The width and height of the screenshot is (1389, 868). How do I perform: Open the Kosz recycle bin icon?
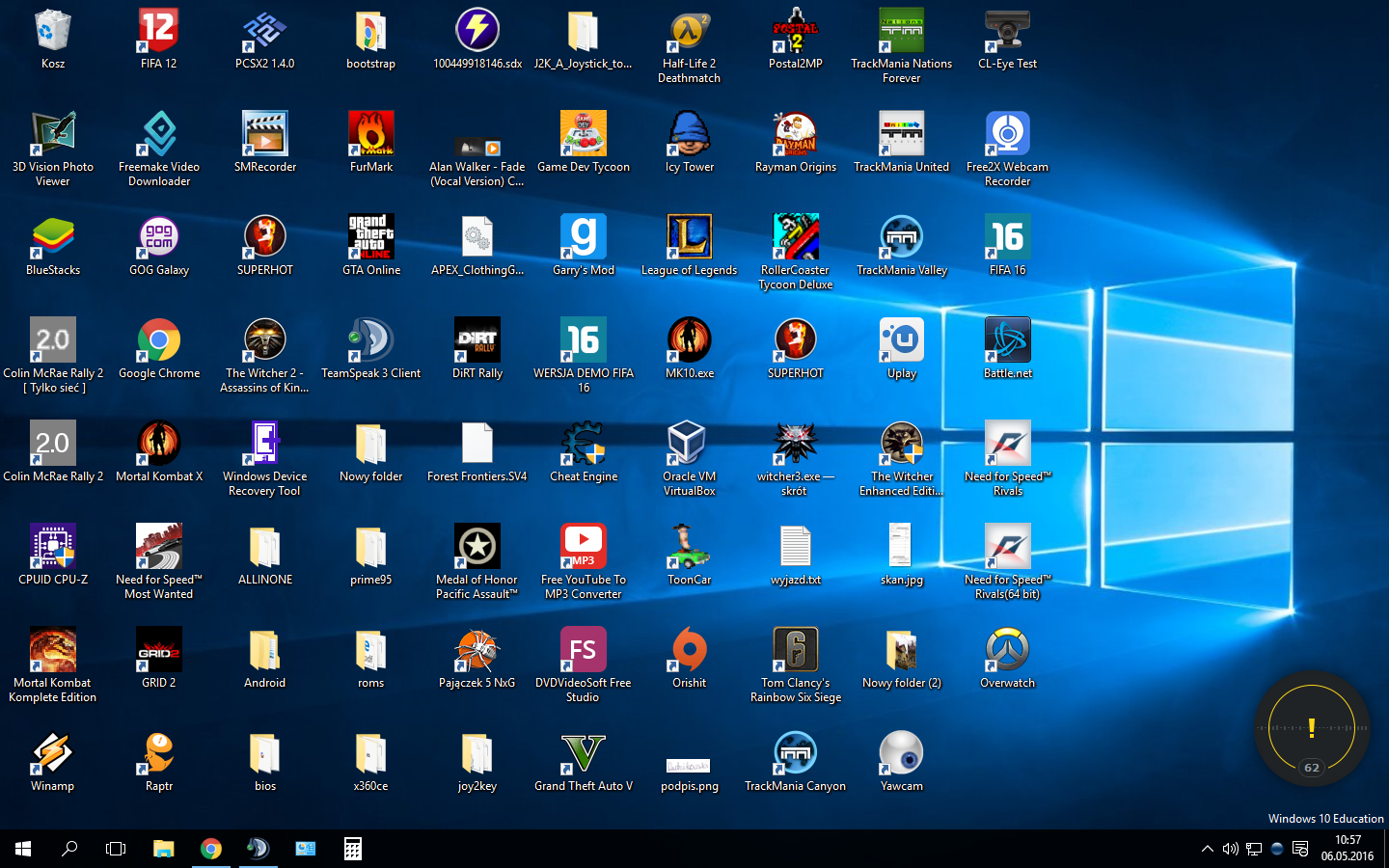53,31
